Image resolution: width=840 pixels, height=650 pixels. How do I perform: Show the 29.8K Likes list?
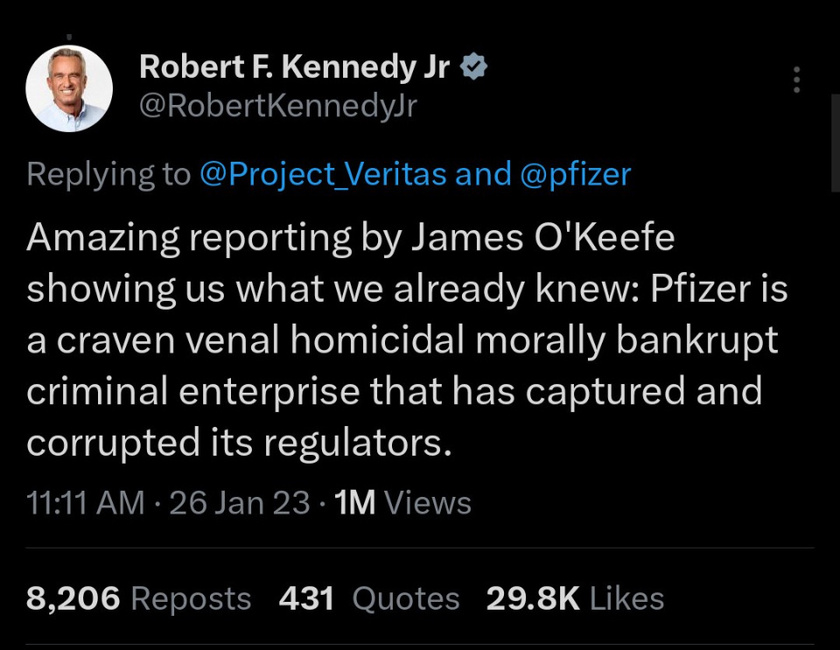click(x=575, y=598)
